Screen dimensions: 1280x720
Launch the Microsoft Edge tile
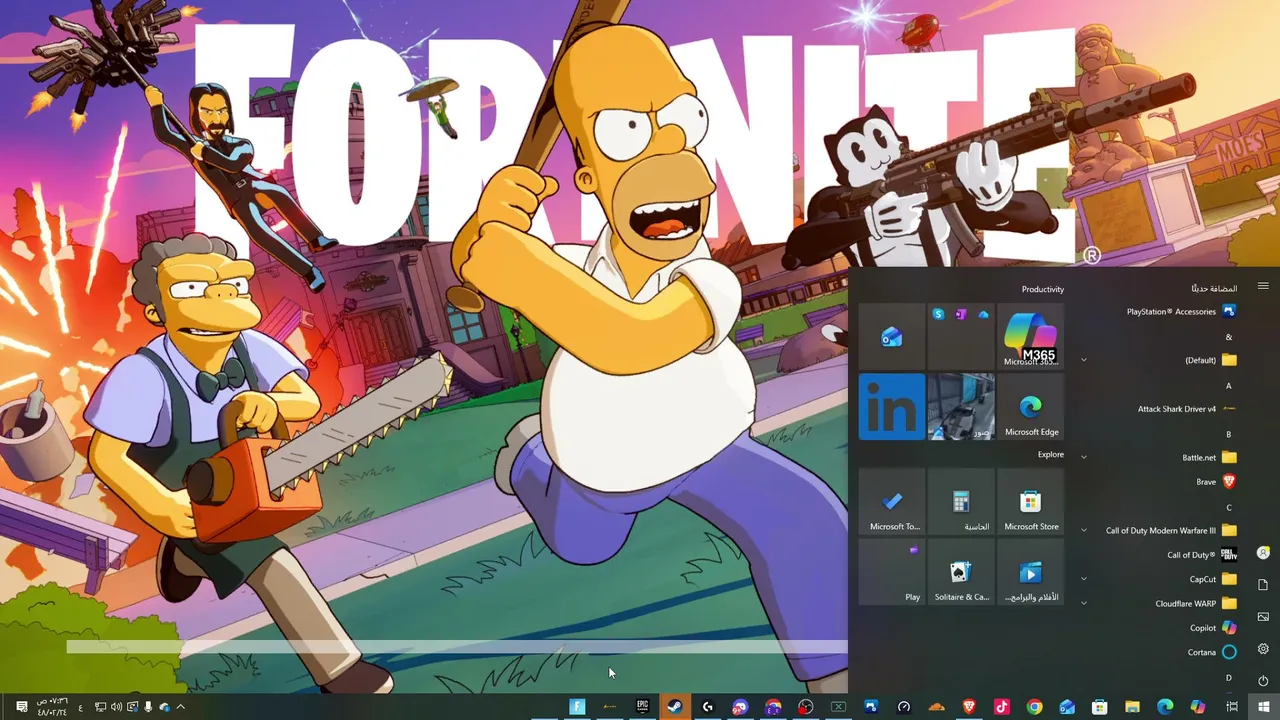(1031, 407)
